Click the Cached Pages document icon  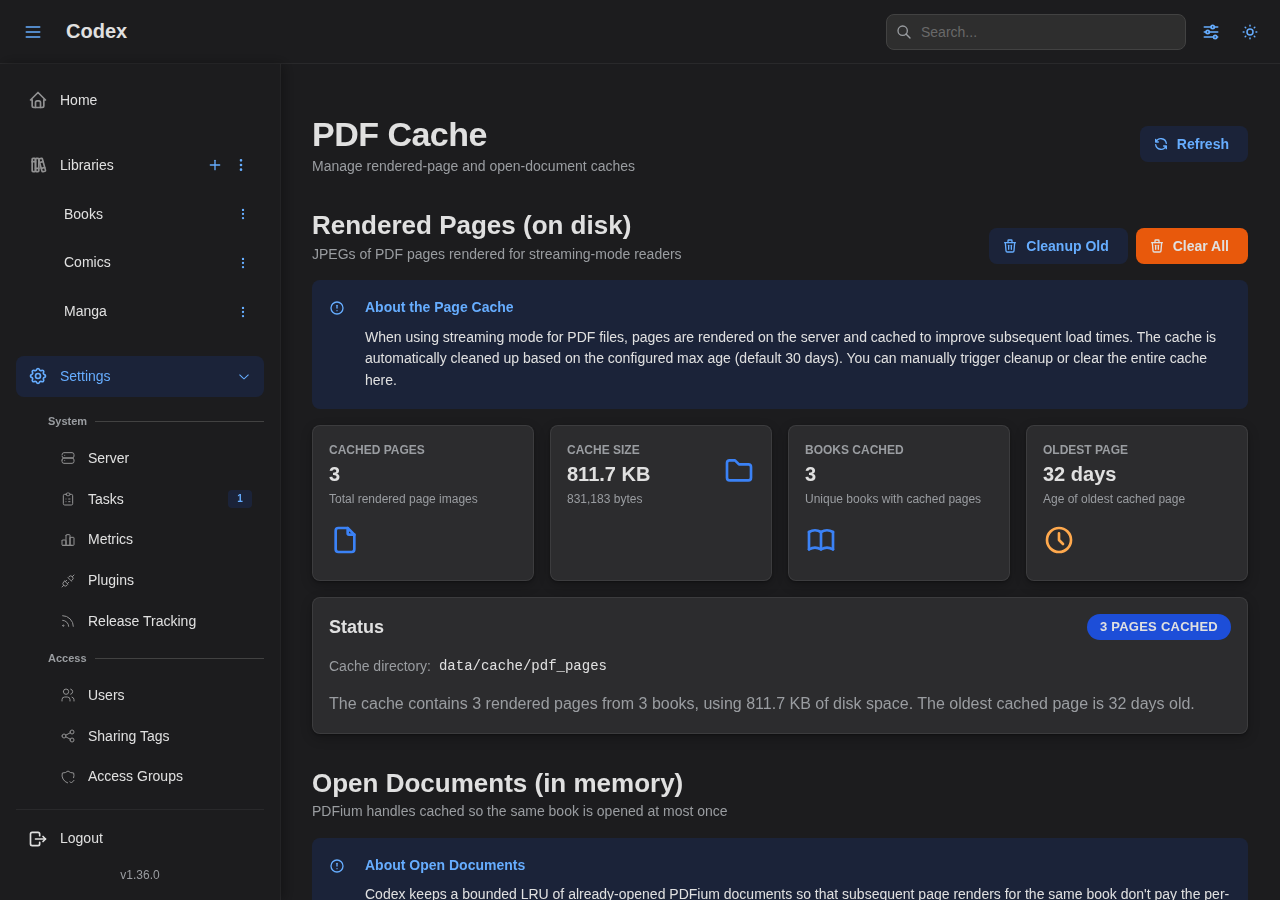(x=345, y=540)
